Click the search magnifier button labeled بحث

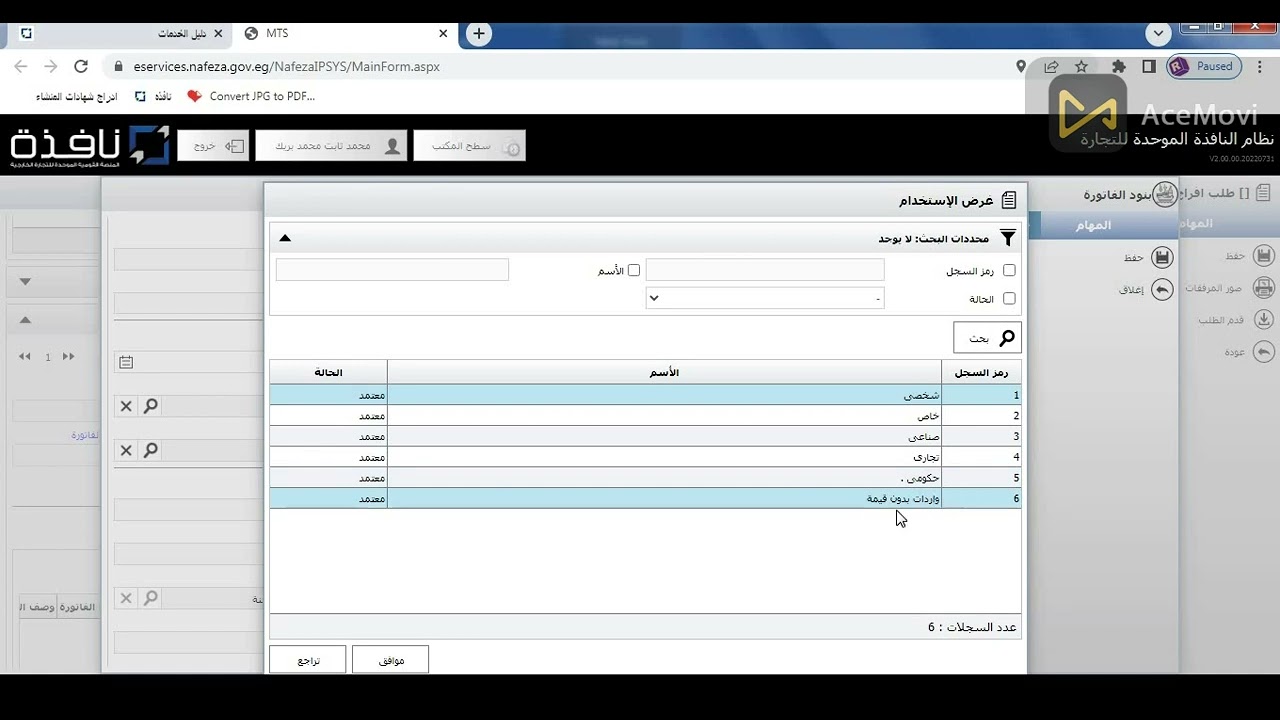[987, 338]
